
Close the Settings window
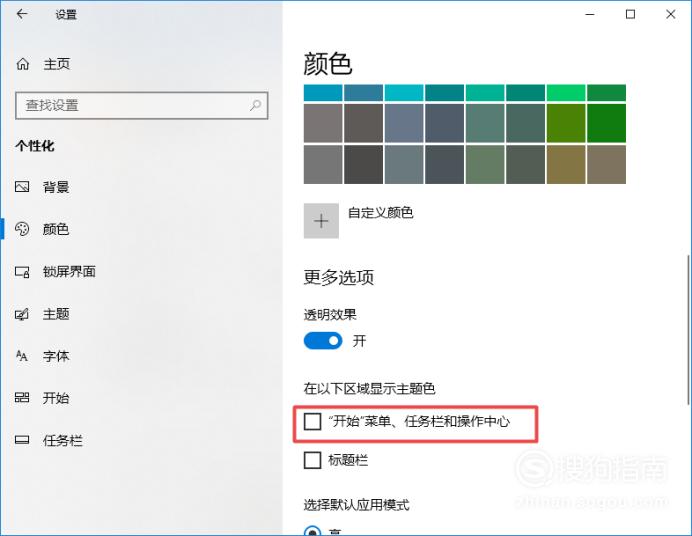[671, 15]
